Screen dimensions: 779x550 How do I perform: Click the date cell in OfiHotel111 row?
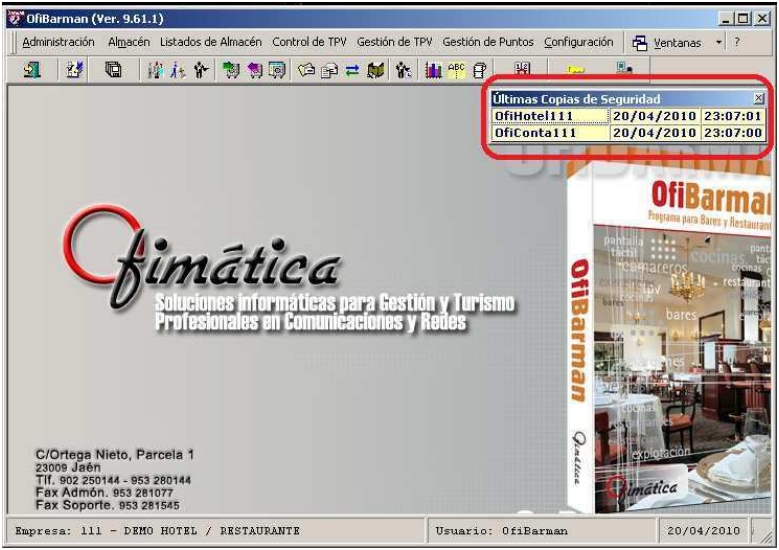point(654,116)
